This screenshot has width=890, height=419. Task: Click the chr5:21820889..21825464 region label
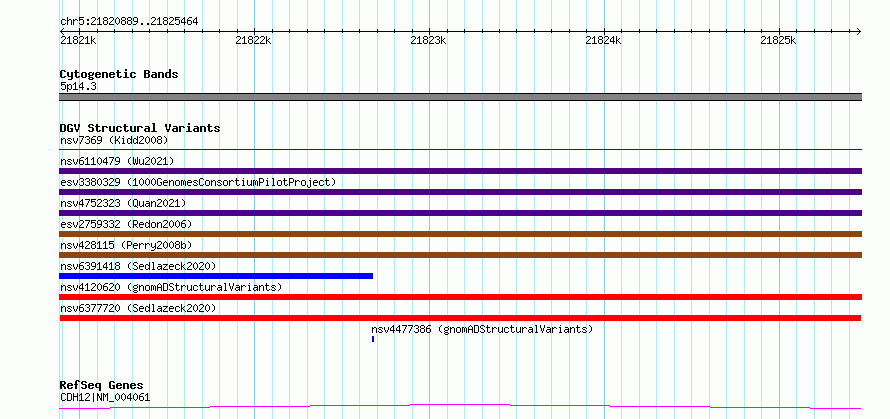click(x=129, y=22)
